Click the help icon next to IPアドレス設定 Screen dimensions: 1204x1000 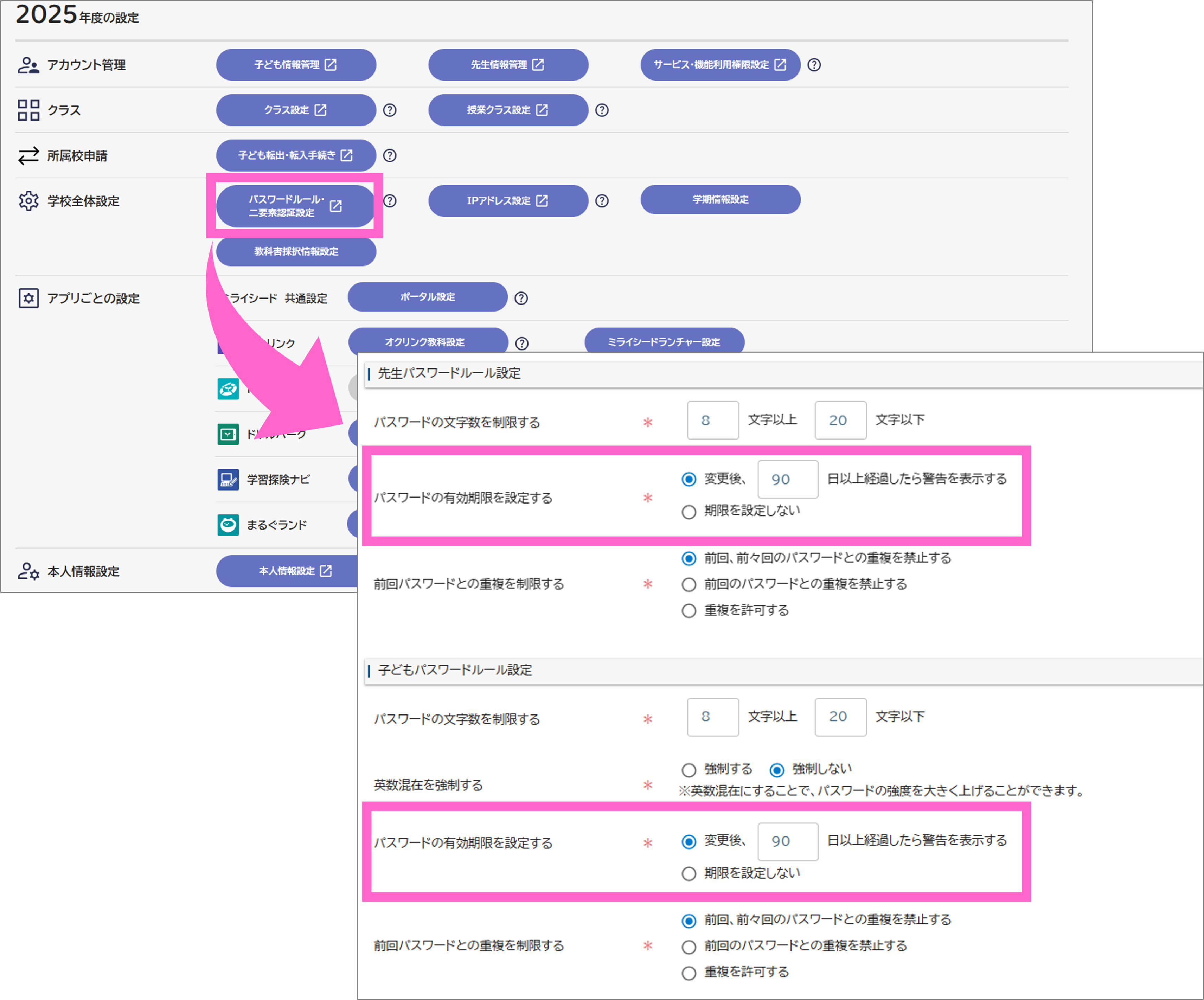click(x=601, y=201)
